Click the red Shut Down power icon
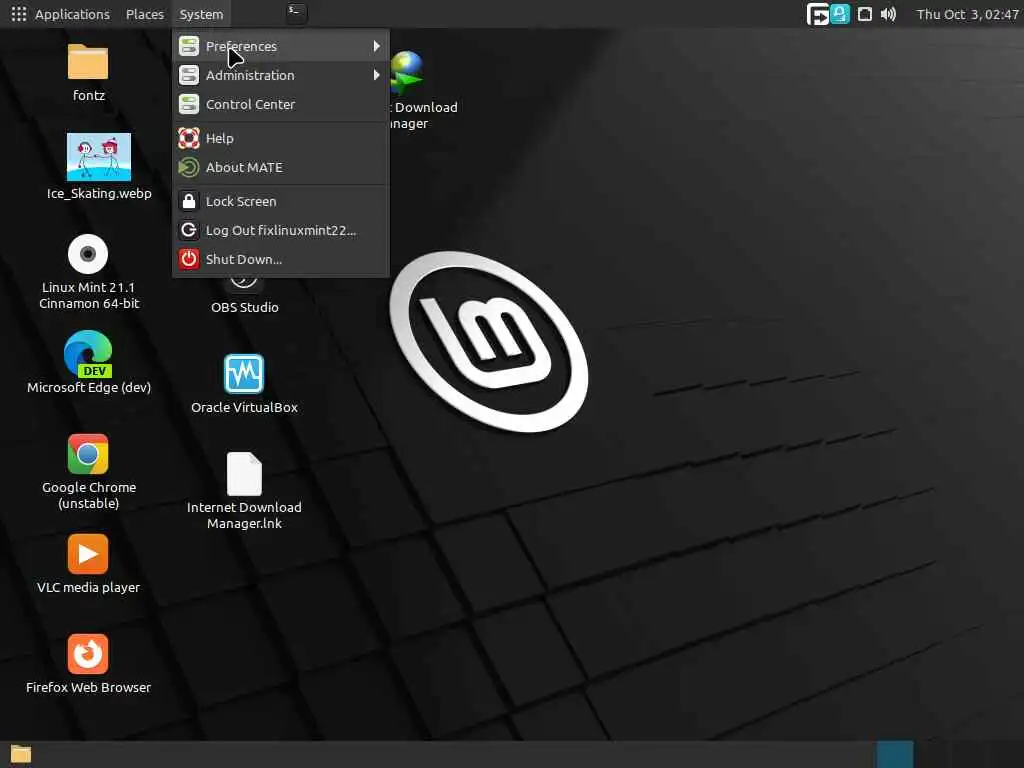This screenshot has width=1024, height=768. [x=189, y=259]
